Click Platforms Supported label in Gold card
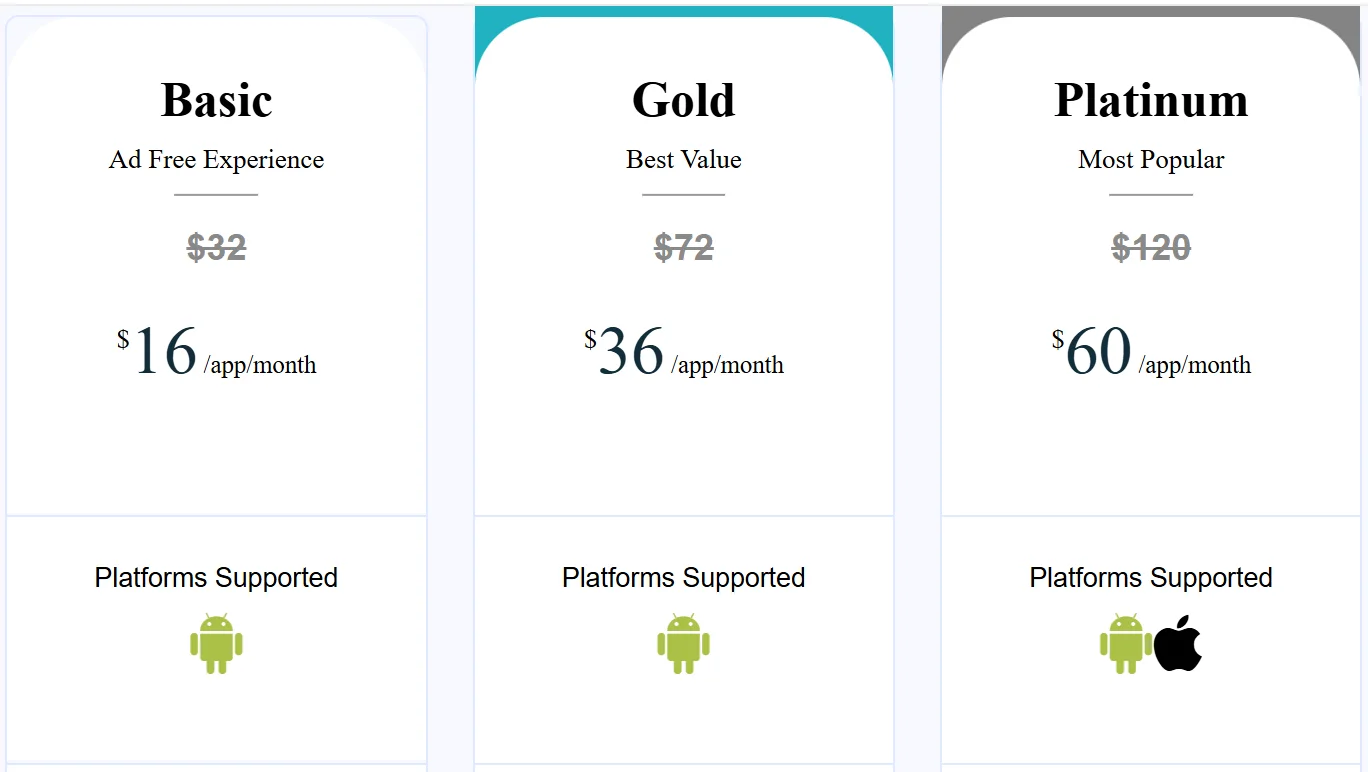Image resolution: width=1368 pixels, height=772 pixels. pos(683,578)
